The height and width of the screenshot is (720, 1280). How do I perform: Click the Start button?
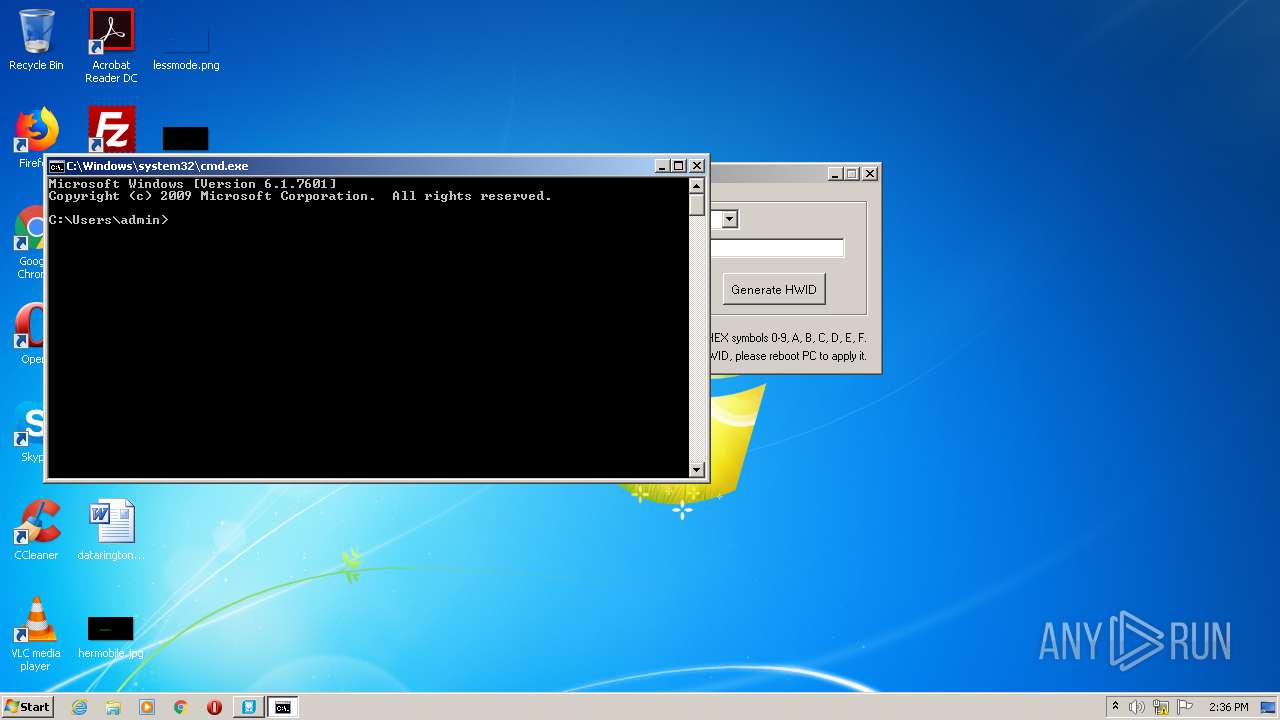[x=27, y=707]
